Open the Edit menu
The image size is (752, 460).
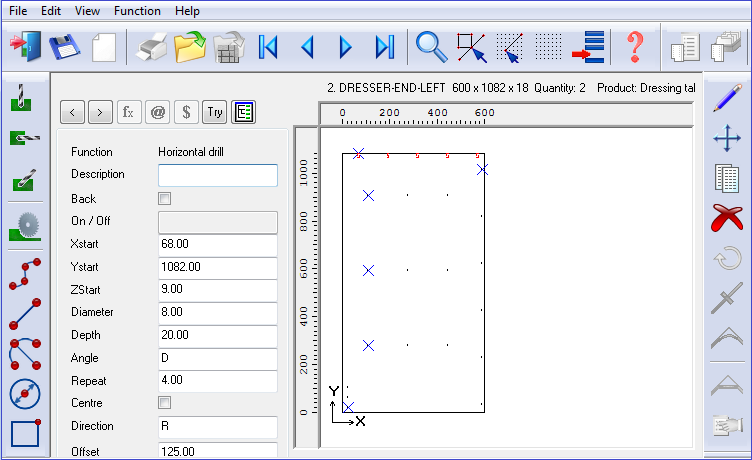point(51,11)
